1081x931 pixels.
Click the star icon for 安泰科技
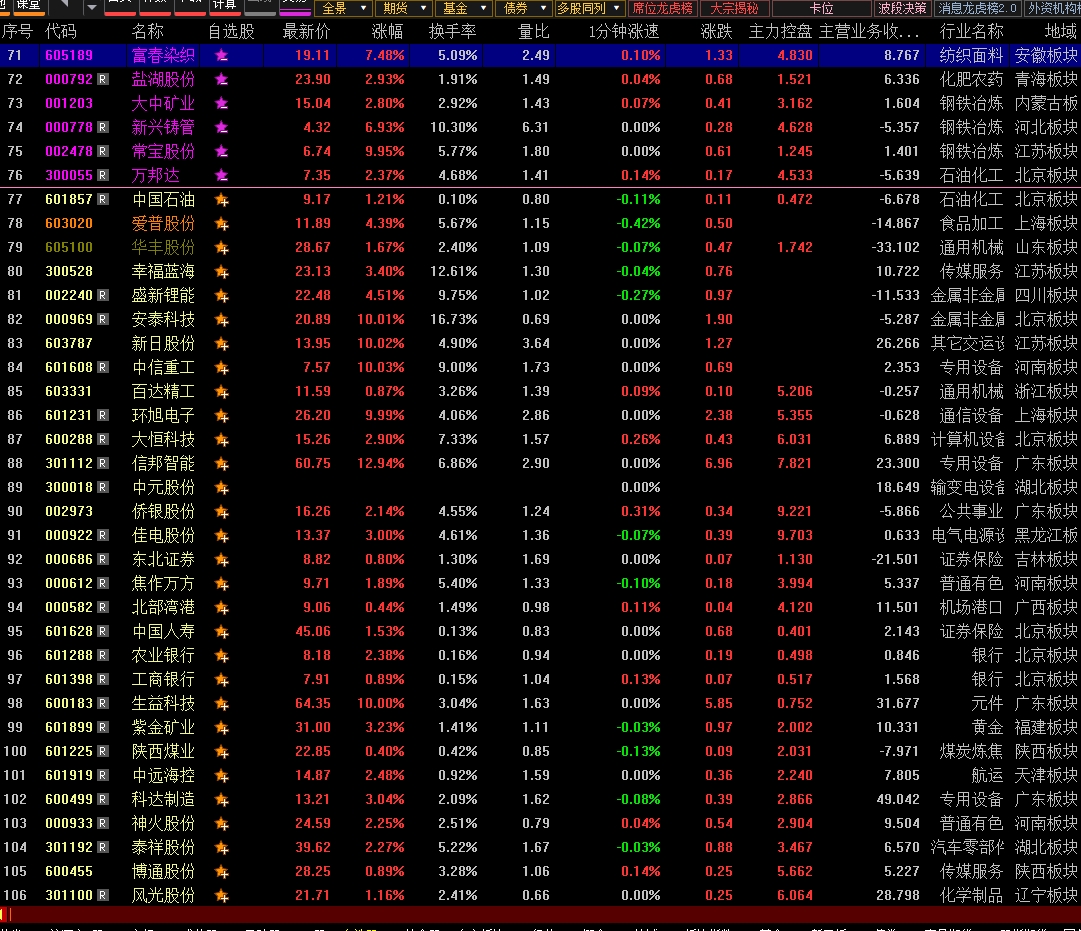tap(221, 320)
